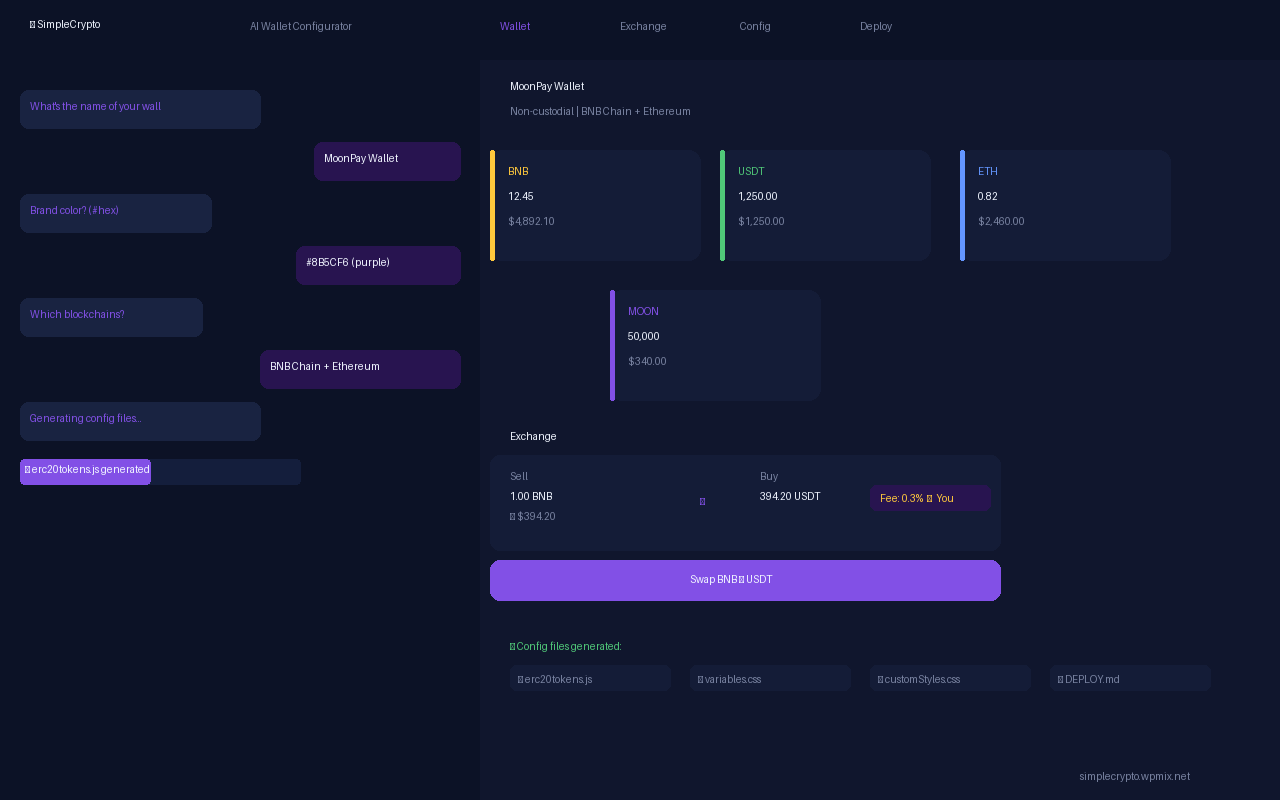Image resolution: width=1280 pixels, height=800 pixels.
Task: Go to the Config tab
Action: [x=755, y=27]
